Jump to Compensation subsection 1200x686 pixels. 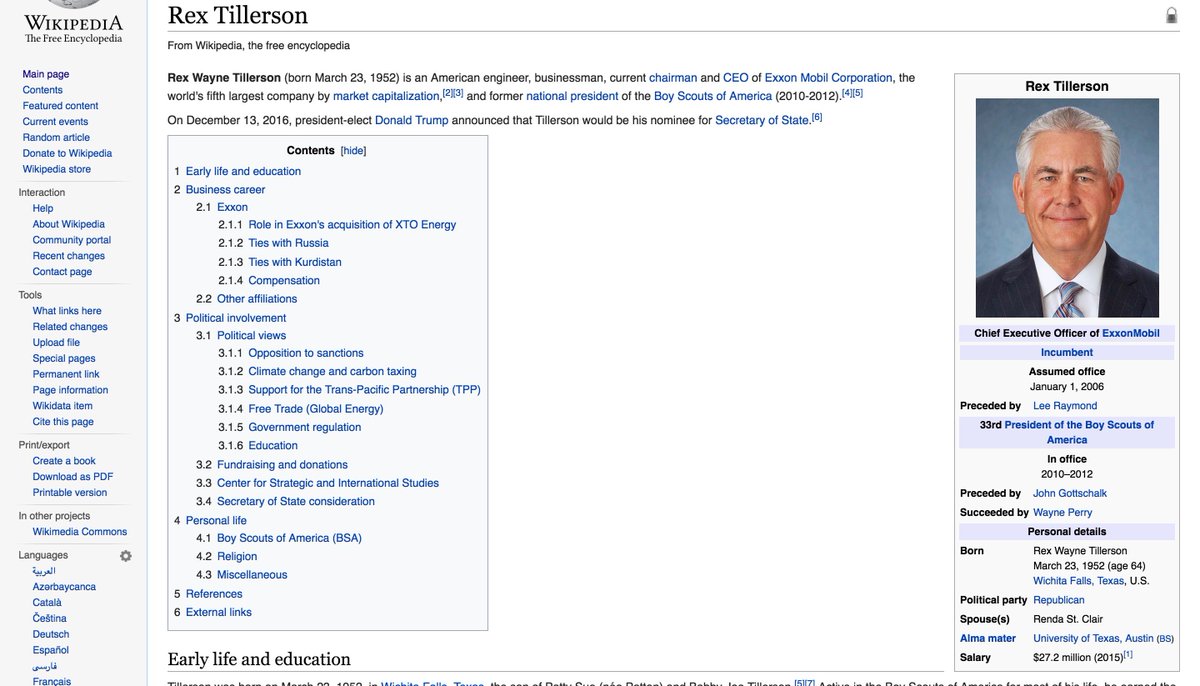[x=284, y=281]
